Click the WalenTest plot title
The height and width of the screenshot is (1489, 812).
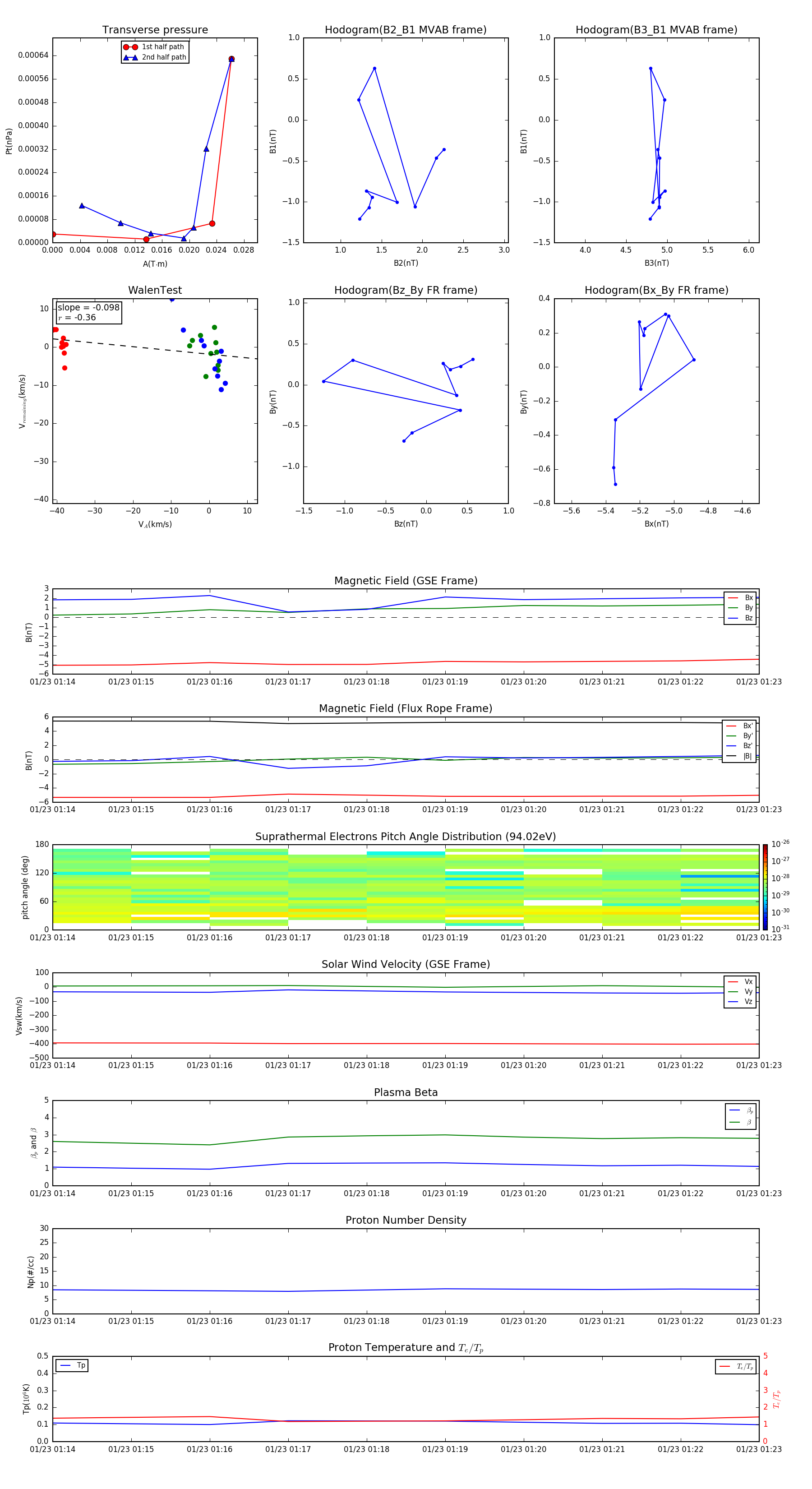(x=155, y=290)
